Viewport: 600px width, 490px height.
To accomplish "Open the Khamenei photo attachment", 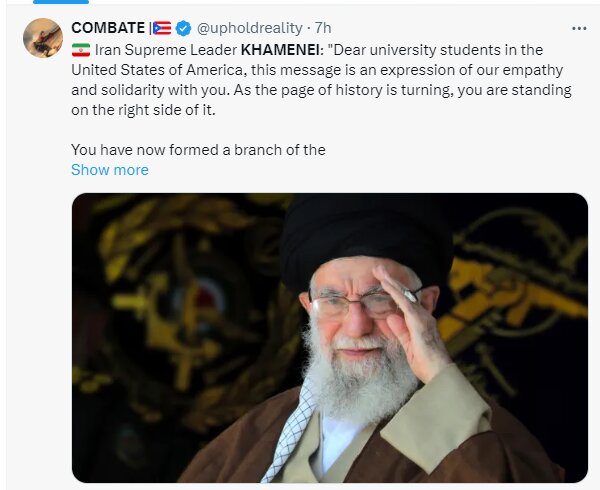I will [329, 338].
